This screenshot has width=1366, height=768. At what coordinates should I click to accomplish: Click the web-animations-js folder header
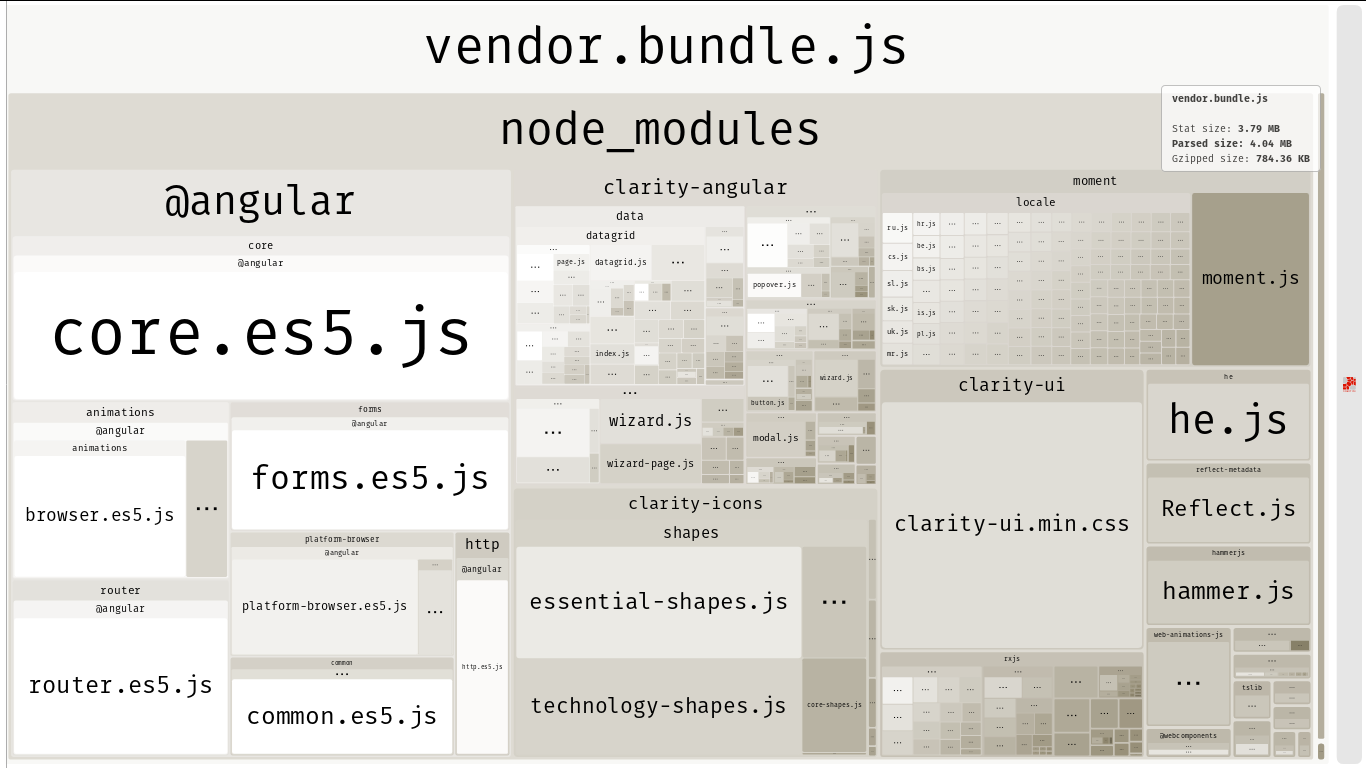[1188, 634]
